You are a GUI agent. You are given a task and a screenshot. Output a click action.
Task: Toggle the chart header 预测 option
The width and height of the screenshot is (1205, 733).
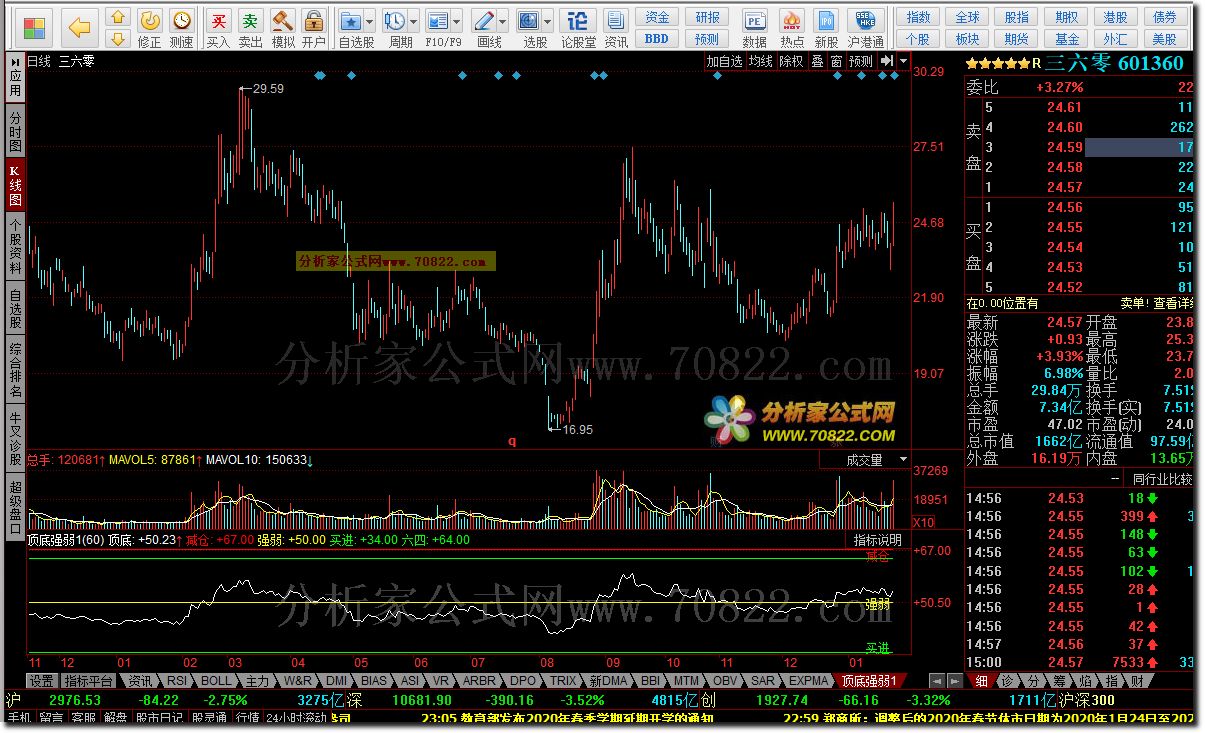(861, 61)
